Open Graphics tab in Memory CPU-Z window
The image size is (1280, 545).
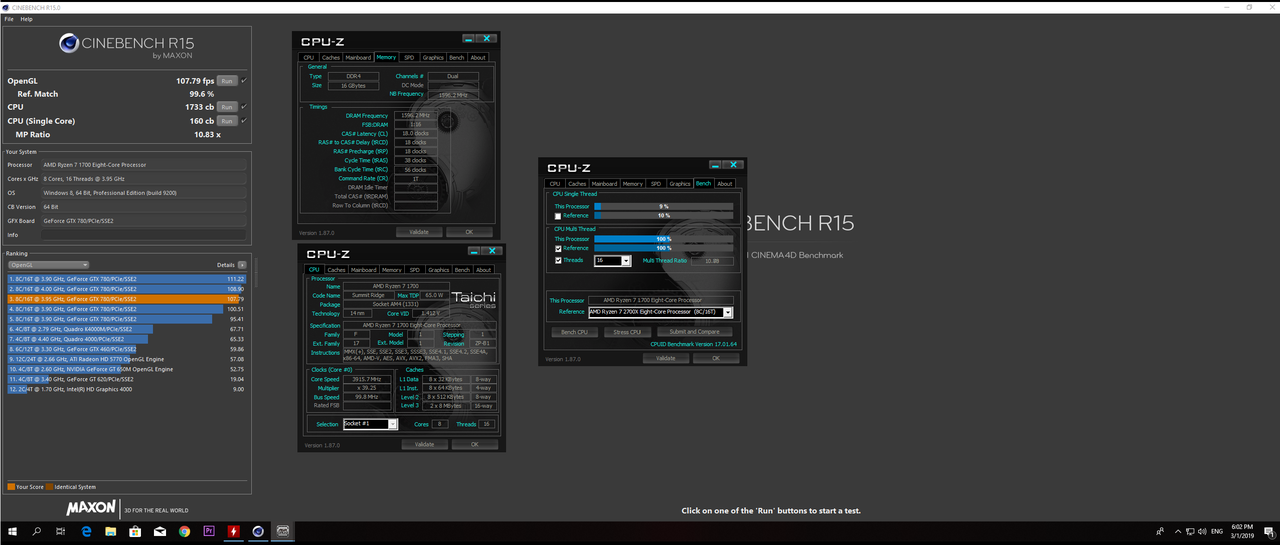[x=433, y=58]
